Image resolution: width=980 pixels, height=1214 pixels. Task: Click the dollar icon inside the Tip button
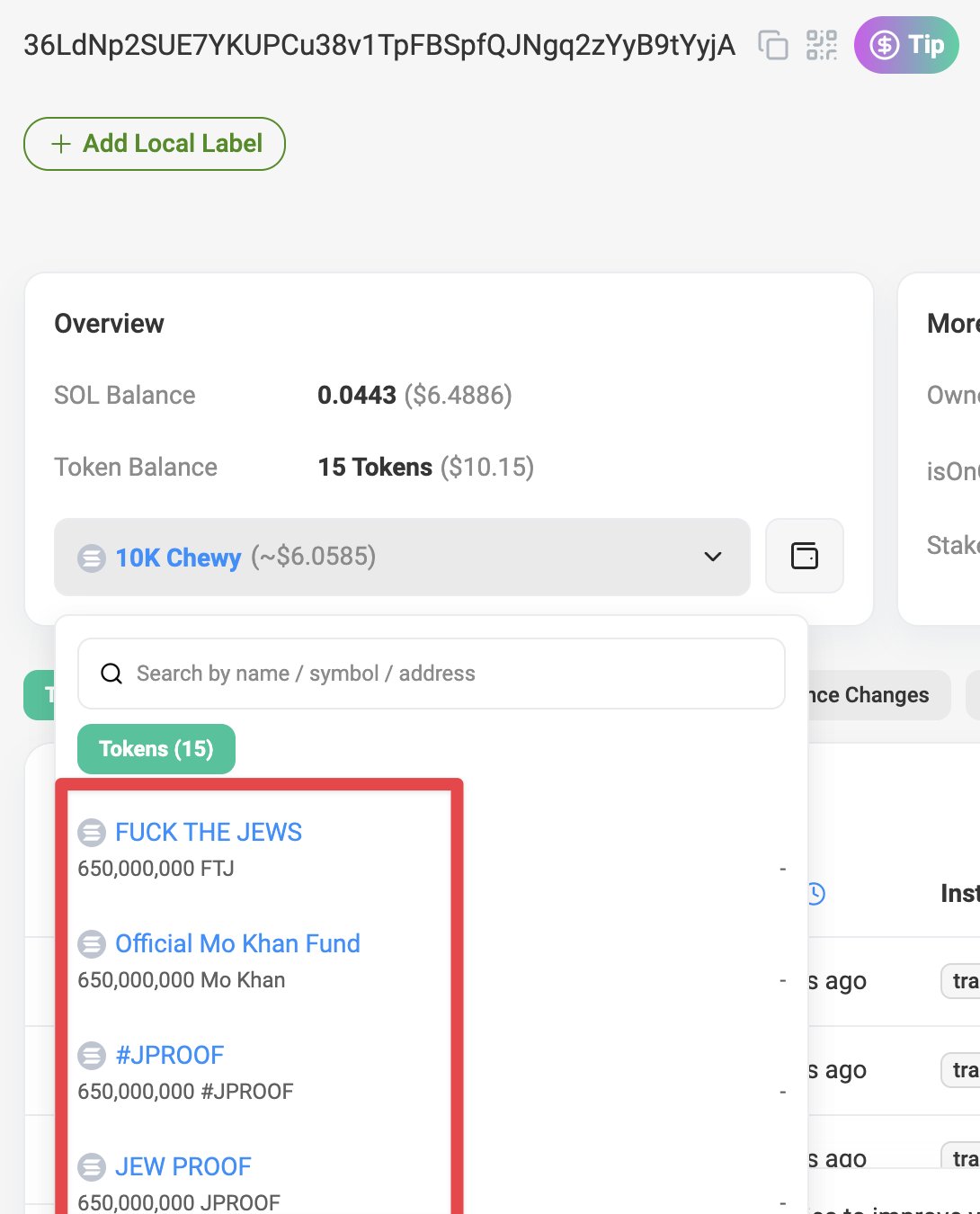886,44
